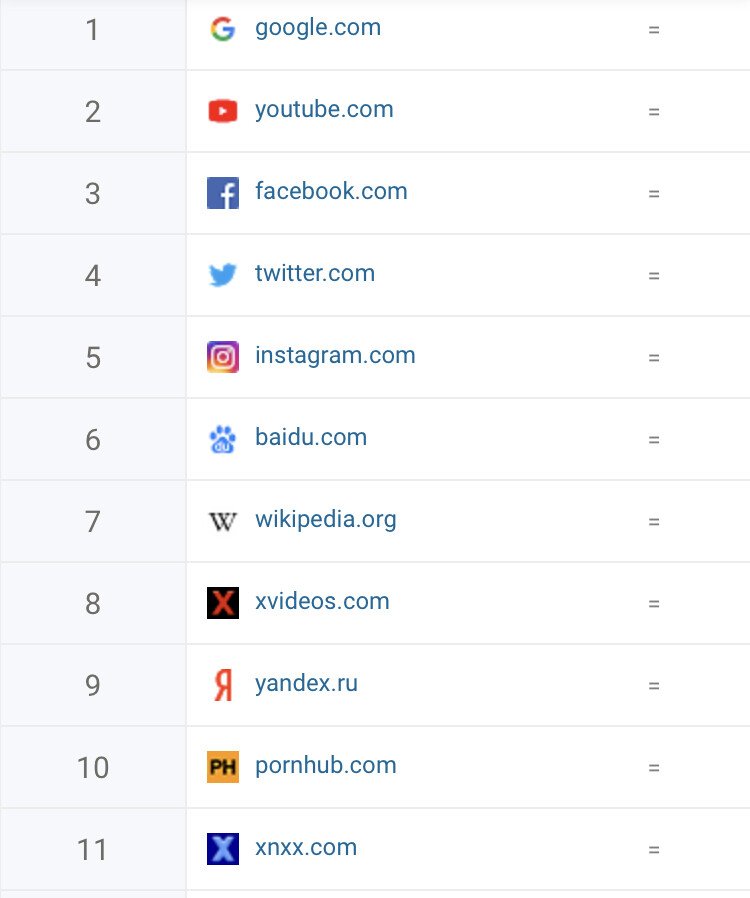
Task: Open the twitter.com link
Action: (x=315, y=274)
